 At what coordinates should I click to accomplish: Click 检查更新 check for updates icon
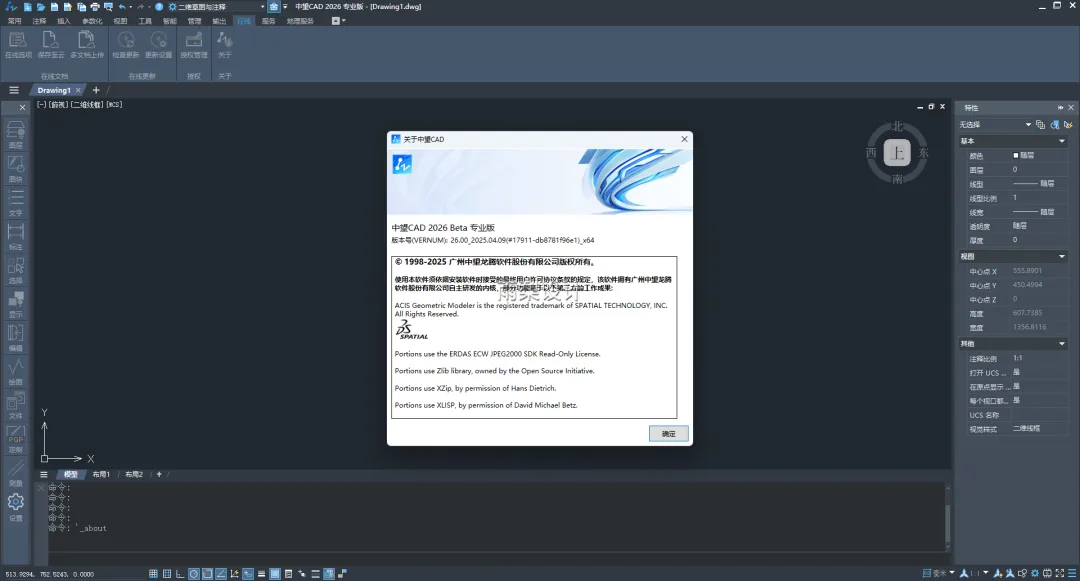(x=125, y=45)
